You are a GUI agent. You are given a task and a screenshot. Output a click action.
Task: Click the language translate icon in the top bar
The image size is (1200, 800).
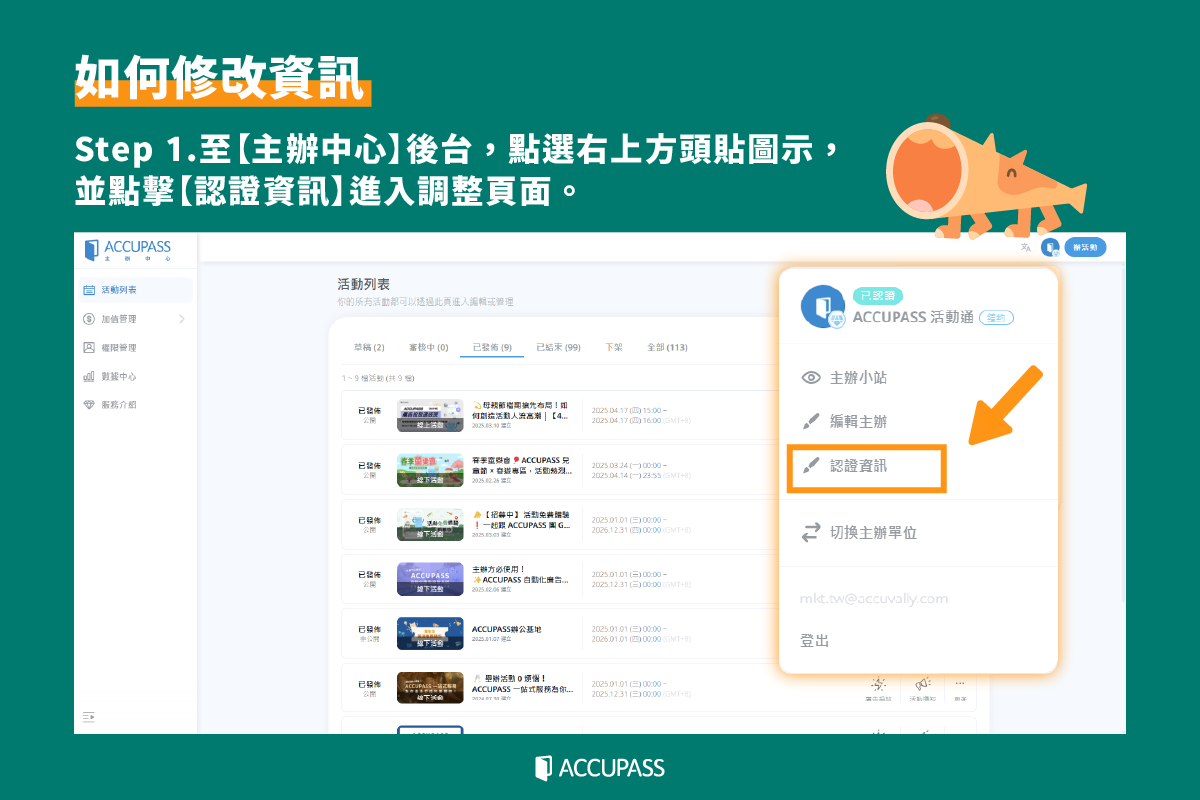(x=1025, y=248)
